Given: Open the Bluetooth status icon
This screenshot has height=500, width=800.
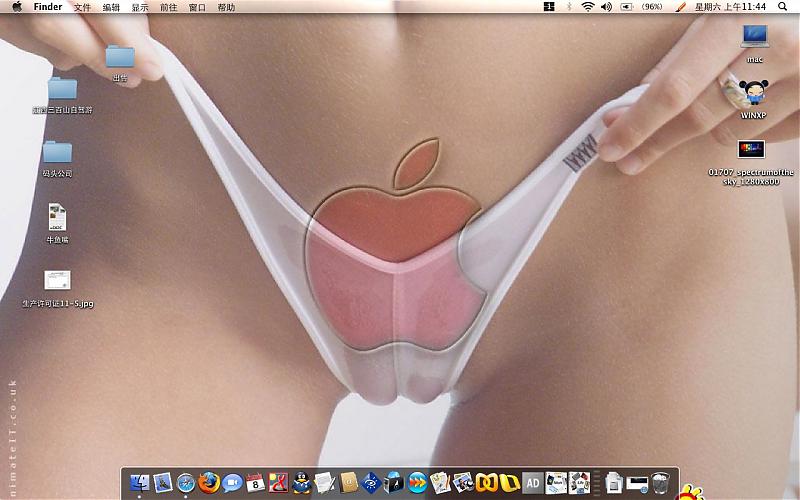Looking at the screenshot, I should (569, 7).
